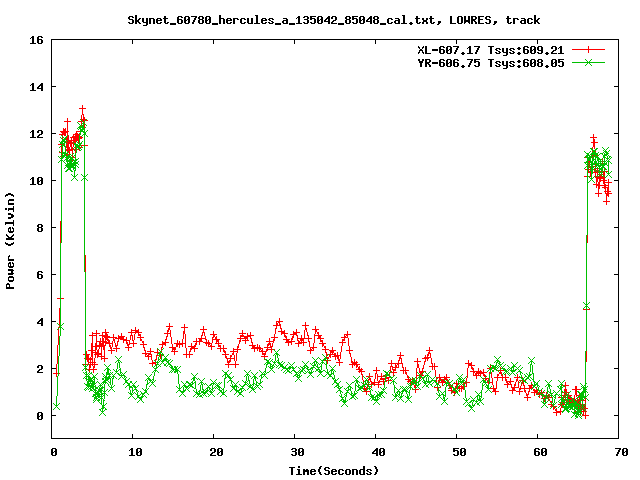The image size is (640, 480).
Task: Click y-axis tick label 6
Action: tap(40, 275)
